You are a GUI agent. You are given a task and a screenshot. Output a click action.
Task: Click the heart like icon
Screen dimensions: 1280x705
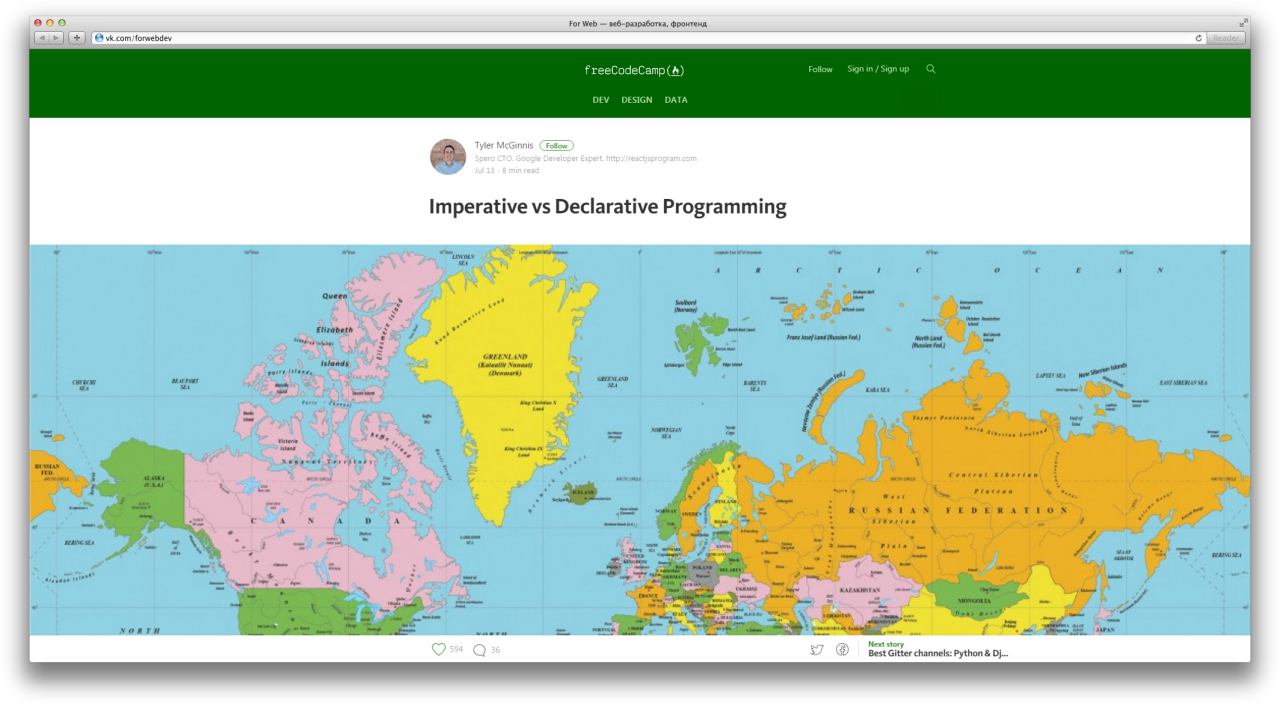(437, 649)
